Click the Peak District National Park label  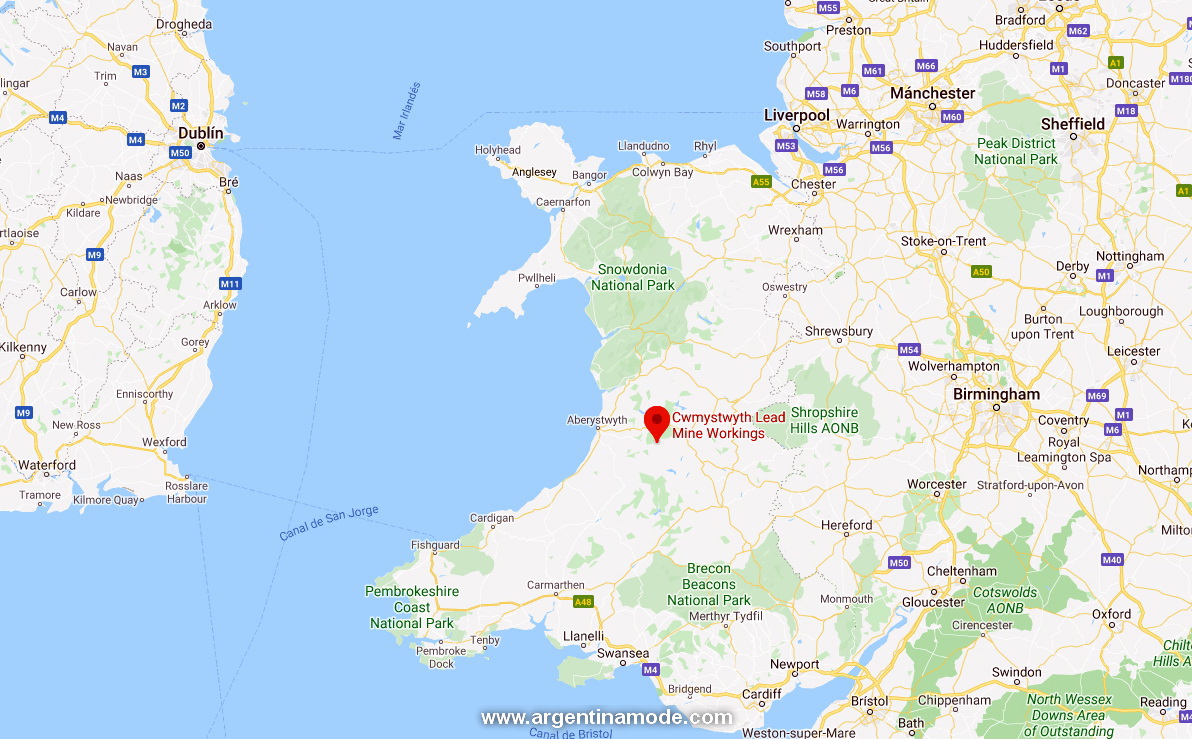point(1016,151)
